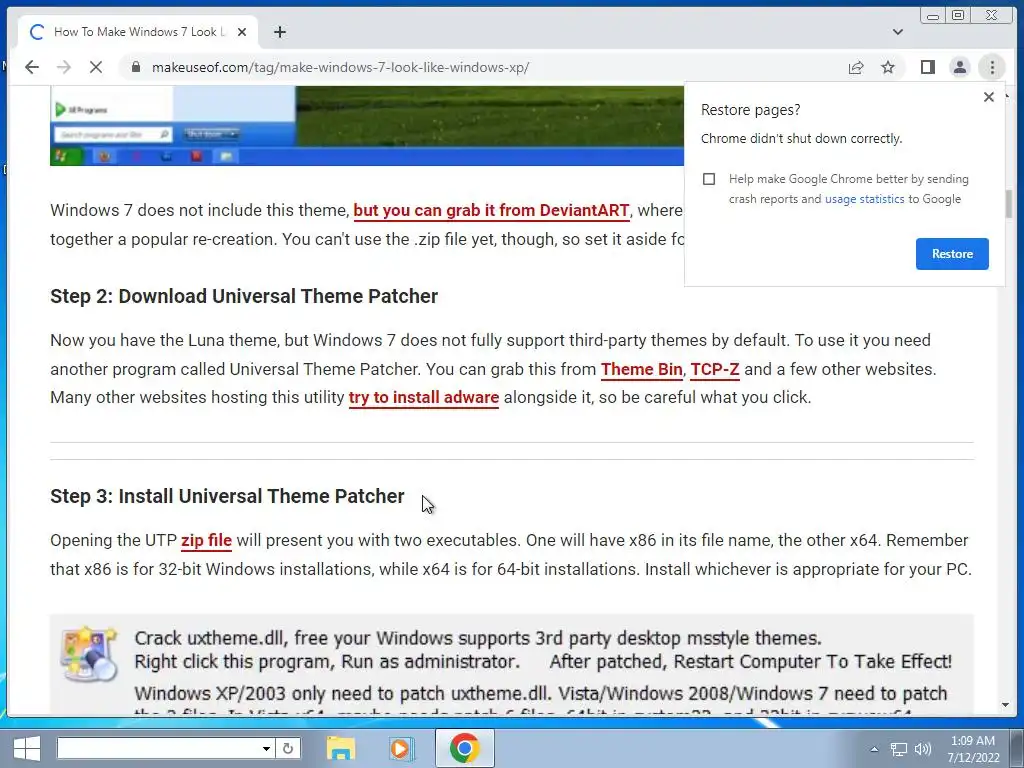1024x768 pixels.
Task: Expand the taskbar address dropdown arrow
Action: [x=266, y=748]
